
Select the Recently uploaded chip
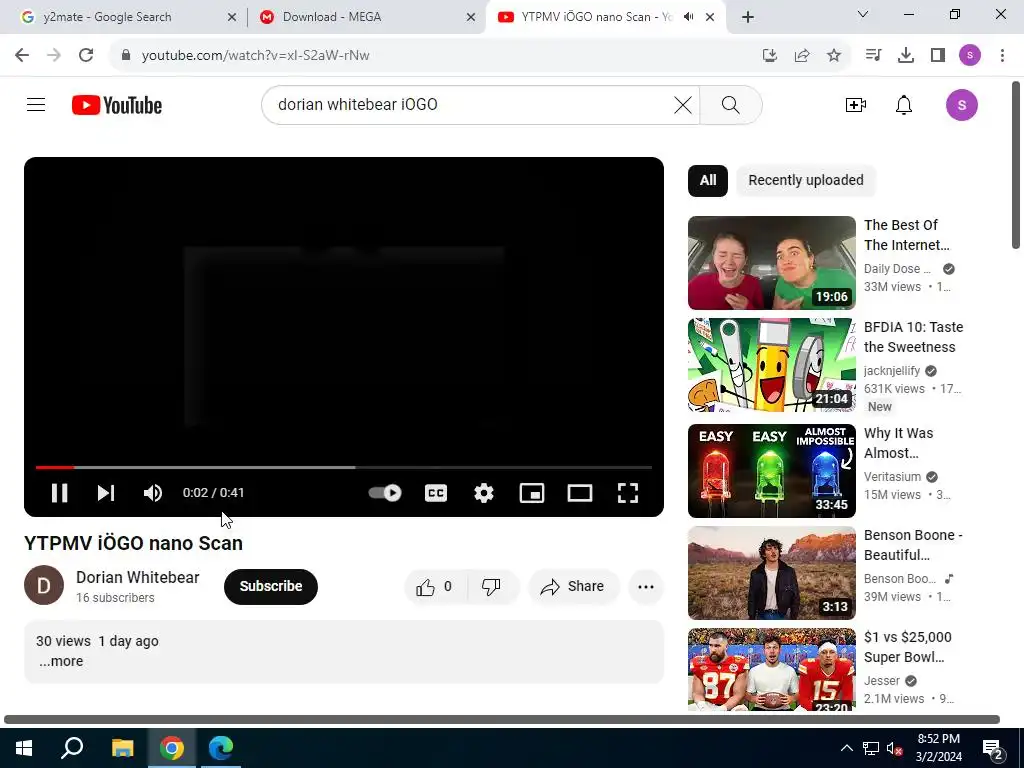(805, 180)
